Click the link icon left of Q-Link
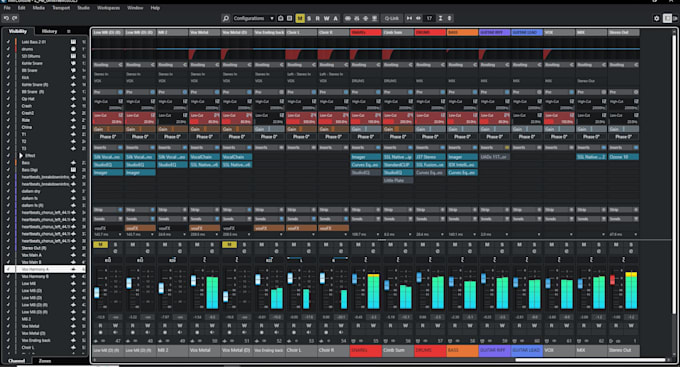This screenshot has width=680, height=367. coord(348,18)
